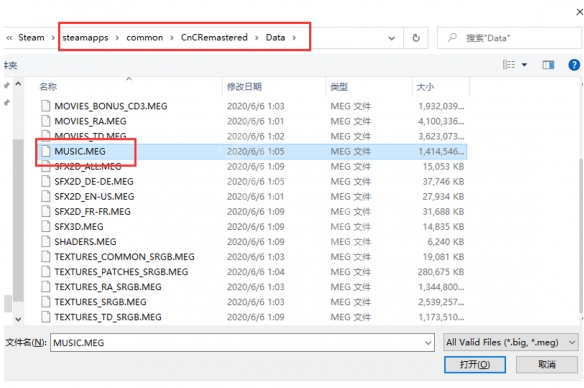Select file MOVIES_RA.MEG
The width and height of the screenshot is (584, 388).
[90, 121]
